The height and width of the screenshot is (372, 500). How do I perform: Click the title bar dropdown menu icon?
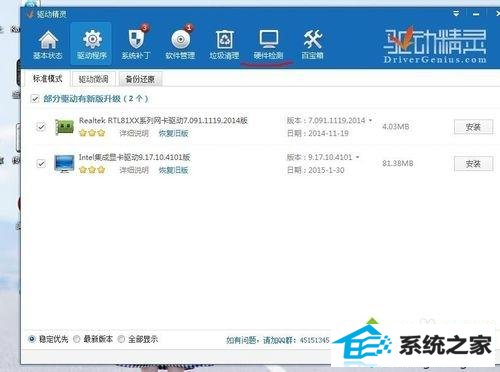click(456, 14)
